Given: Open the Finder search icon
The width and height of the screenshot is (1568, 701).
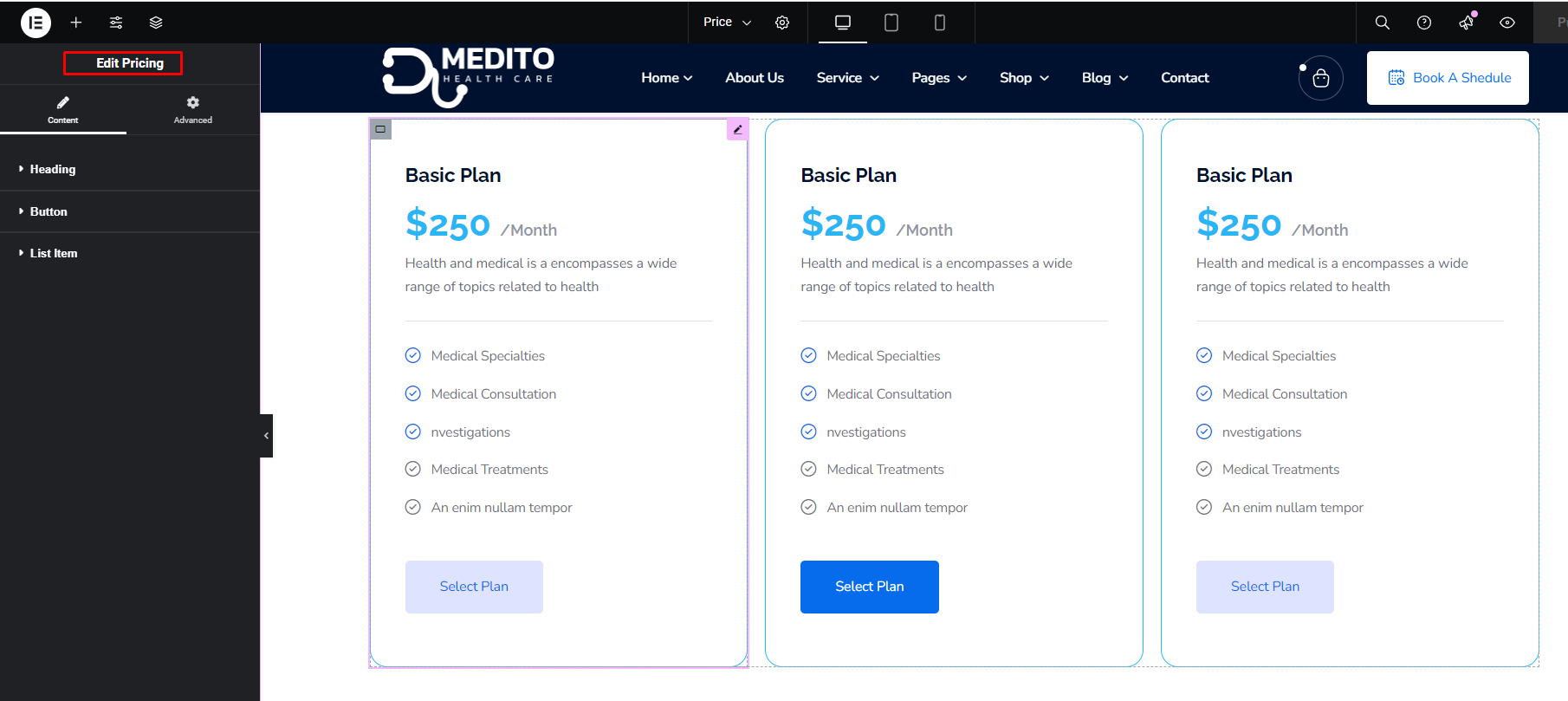Looking at the screenshot, I should (x=1383, y=23).
